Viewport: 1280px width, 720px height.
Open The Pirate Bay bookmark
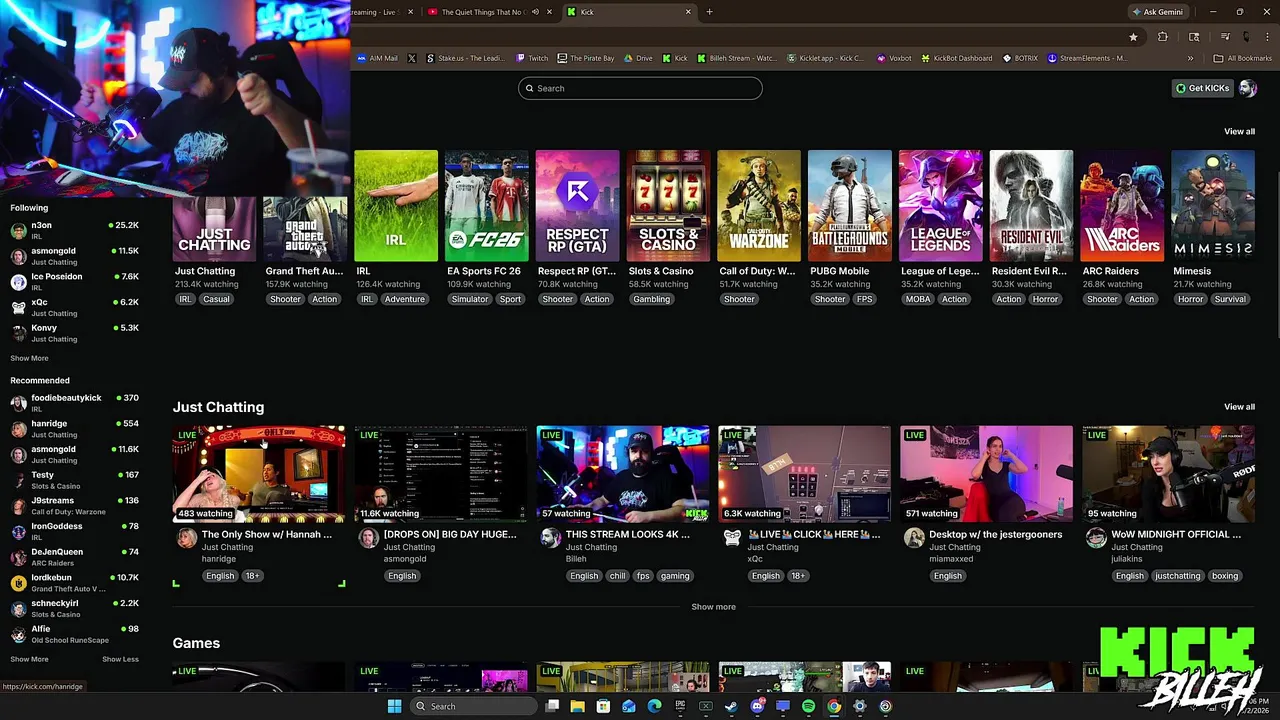point(586,58)
